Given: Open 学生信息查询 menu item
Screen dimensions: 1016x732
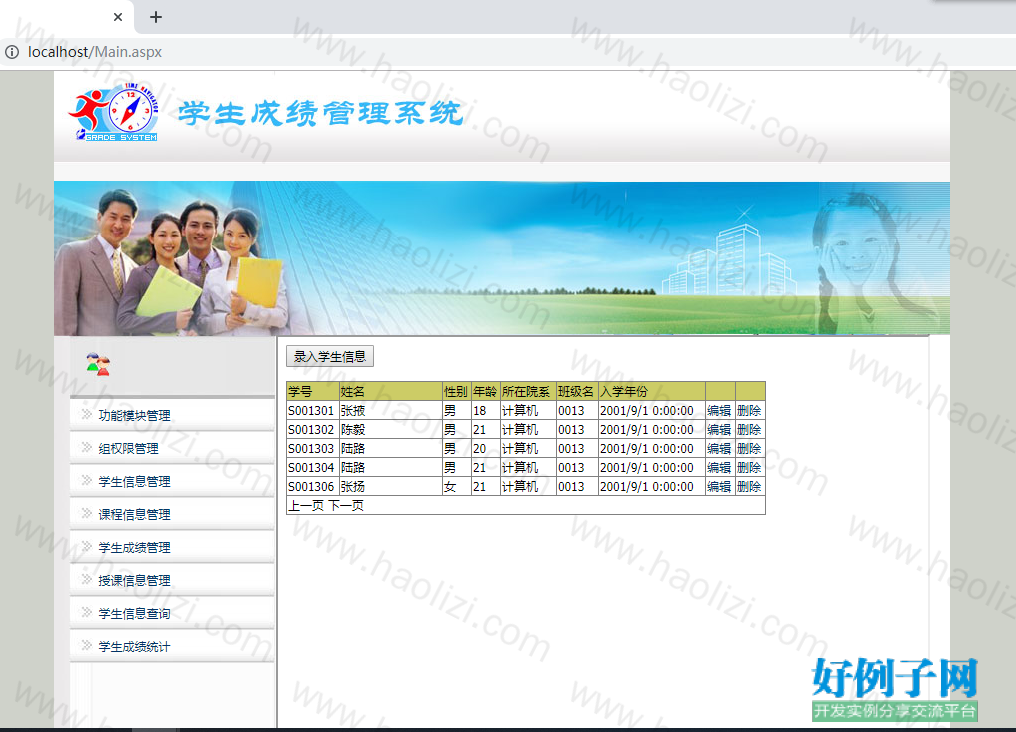Looking at the screenshot, I should click(x=134, y=613).
